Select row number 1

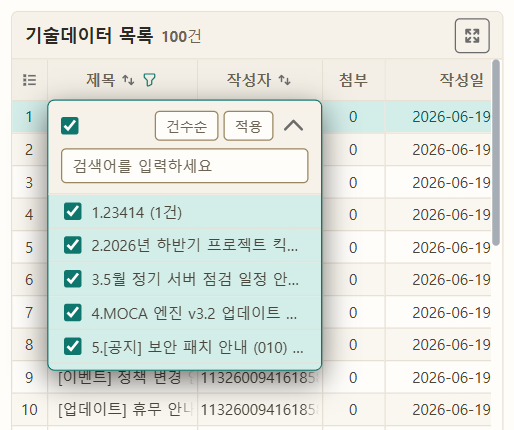click(x=29, y=117)
